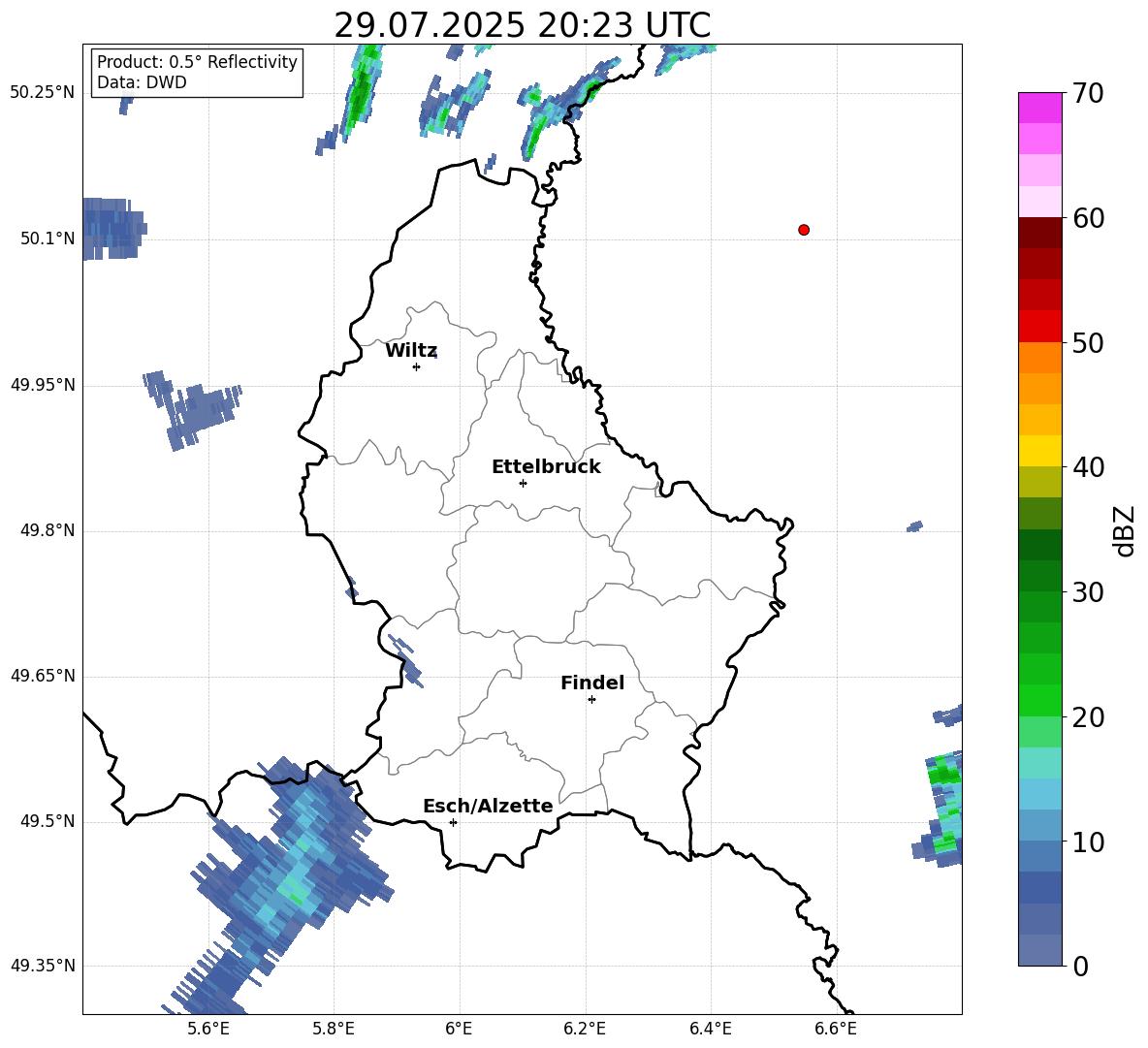Screen dimensions: 1148x1048
Task: Click the 50 colorbar tick label
Action: click(1088, 342)
